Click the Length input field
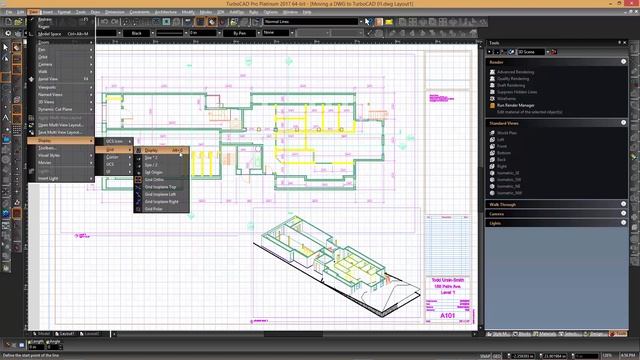This screenshot has width=640, height=360. tap(36, 347)
